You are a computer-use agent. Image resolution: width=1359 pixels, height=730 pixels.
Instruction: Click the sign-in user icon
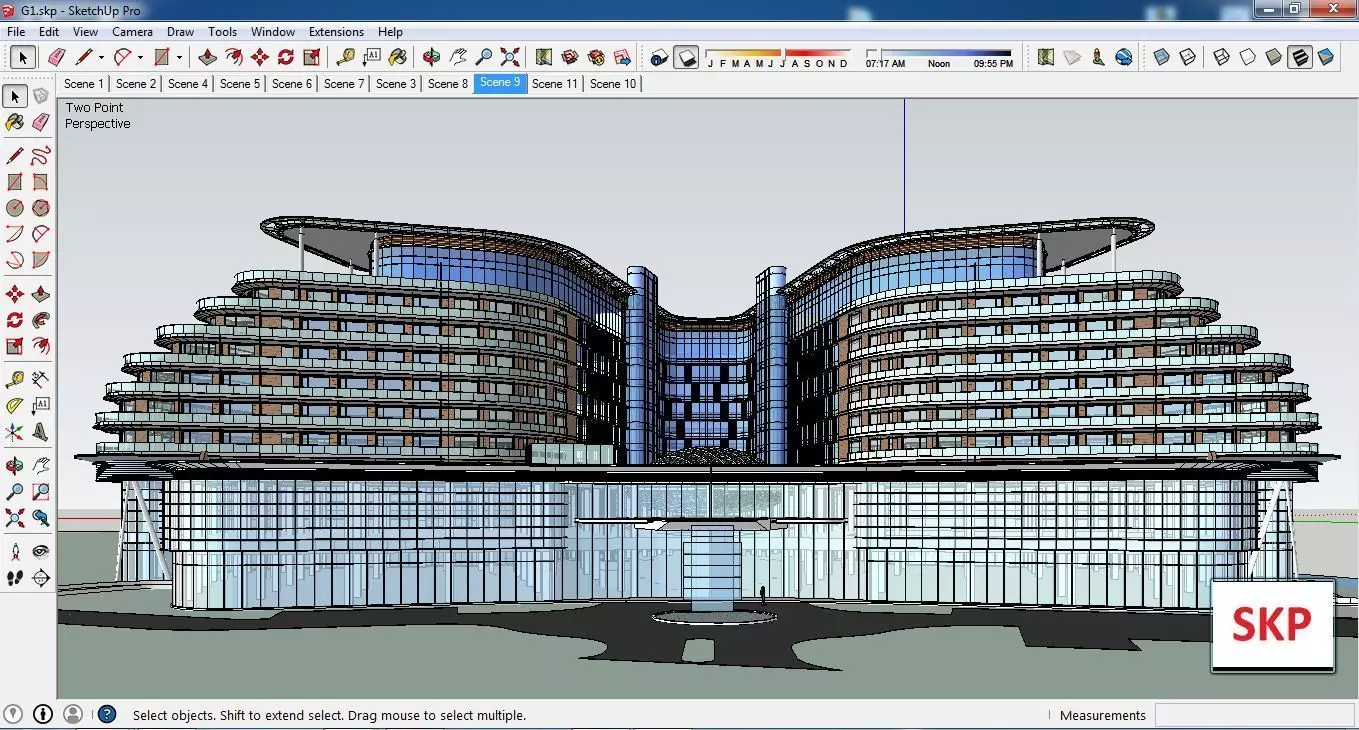(x=73, y=714)
